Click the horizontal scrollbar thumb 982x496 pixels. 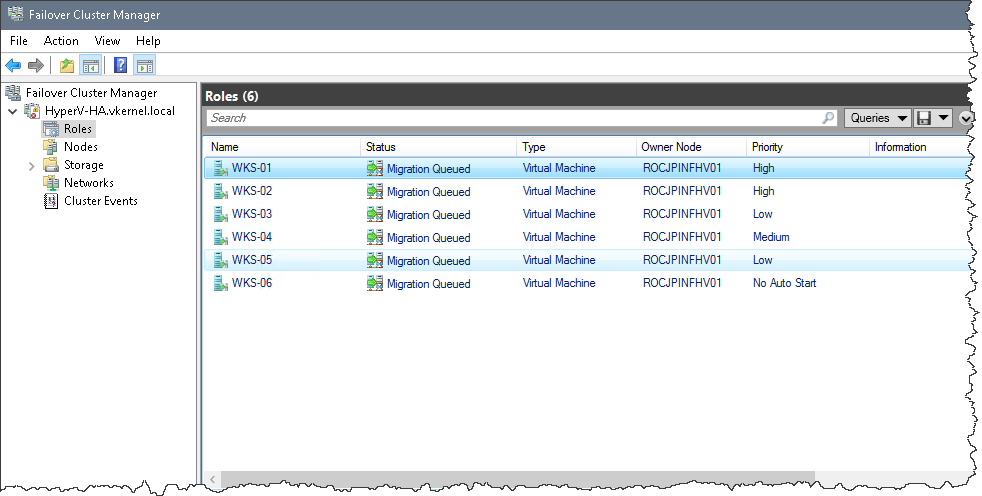click(517, 479)
